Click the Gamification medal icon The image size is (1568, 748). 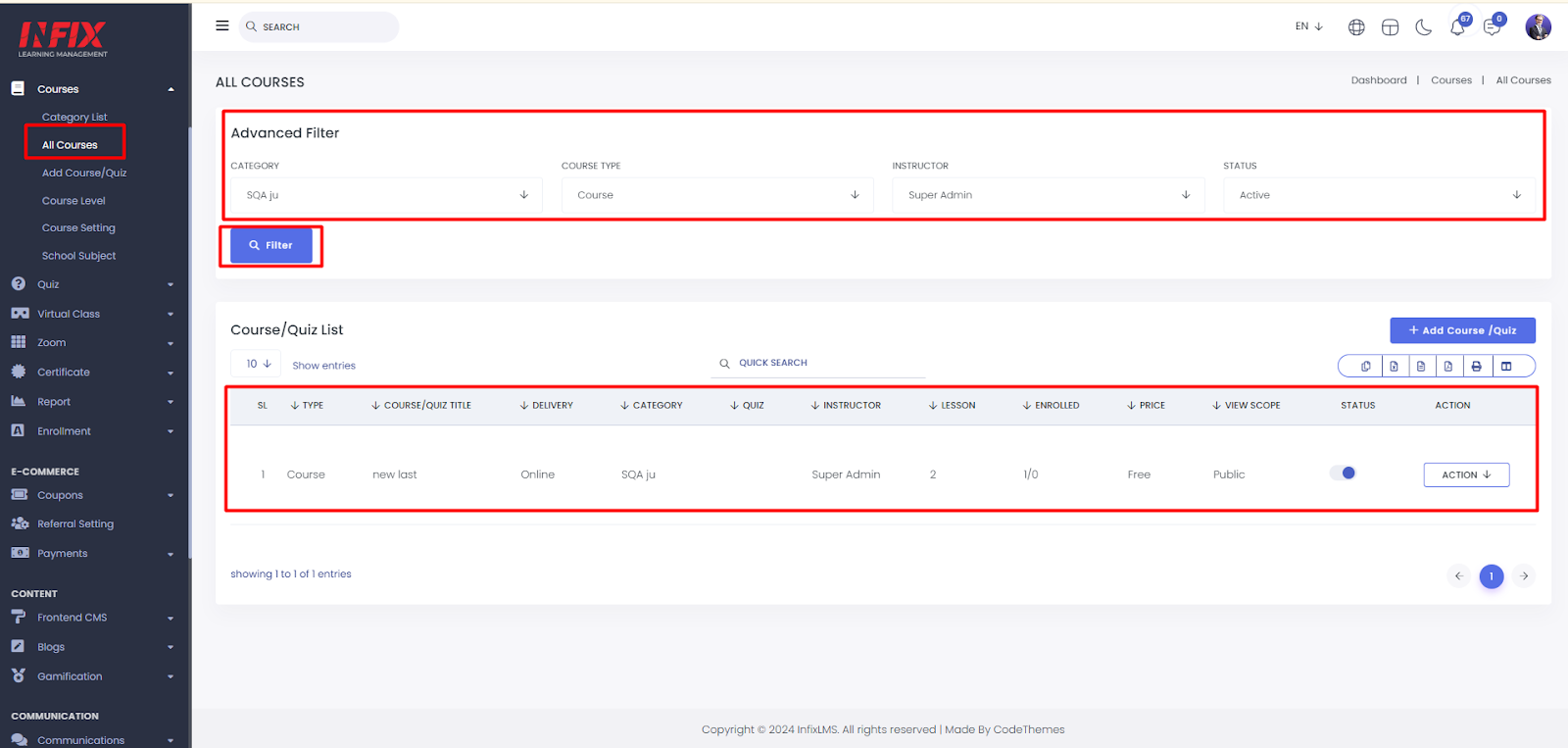(18, 675)
